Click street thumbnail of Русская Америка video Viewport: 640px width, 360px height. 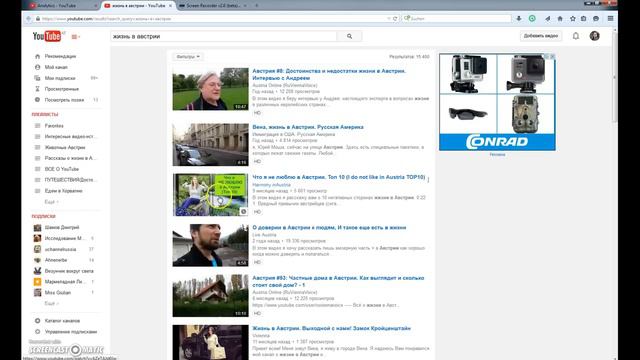210,144
